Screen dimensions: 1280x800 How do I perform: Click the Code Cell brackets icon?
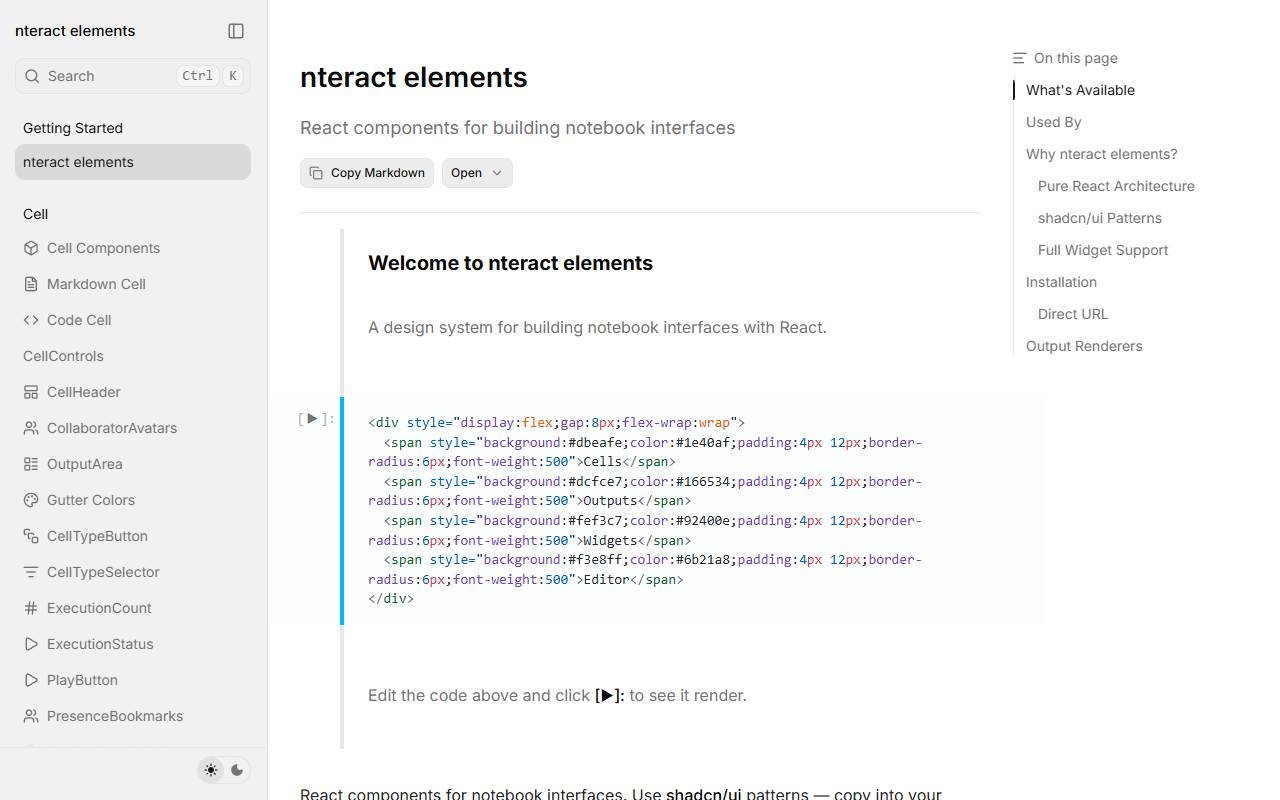click(31, 320)
